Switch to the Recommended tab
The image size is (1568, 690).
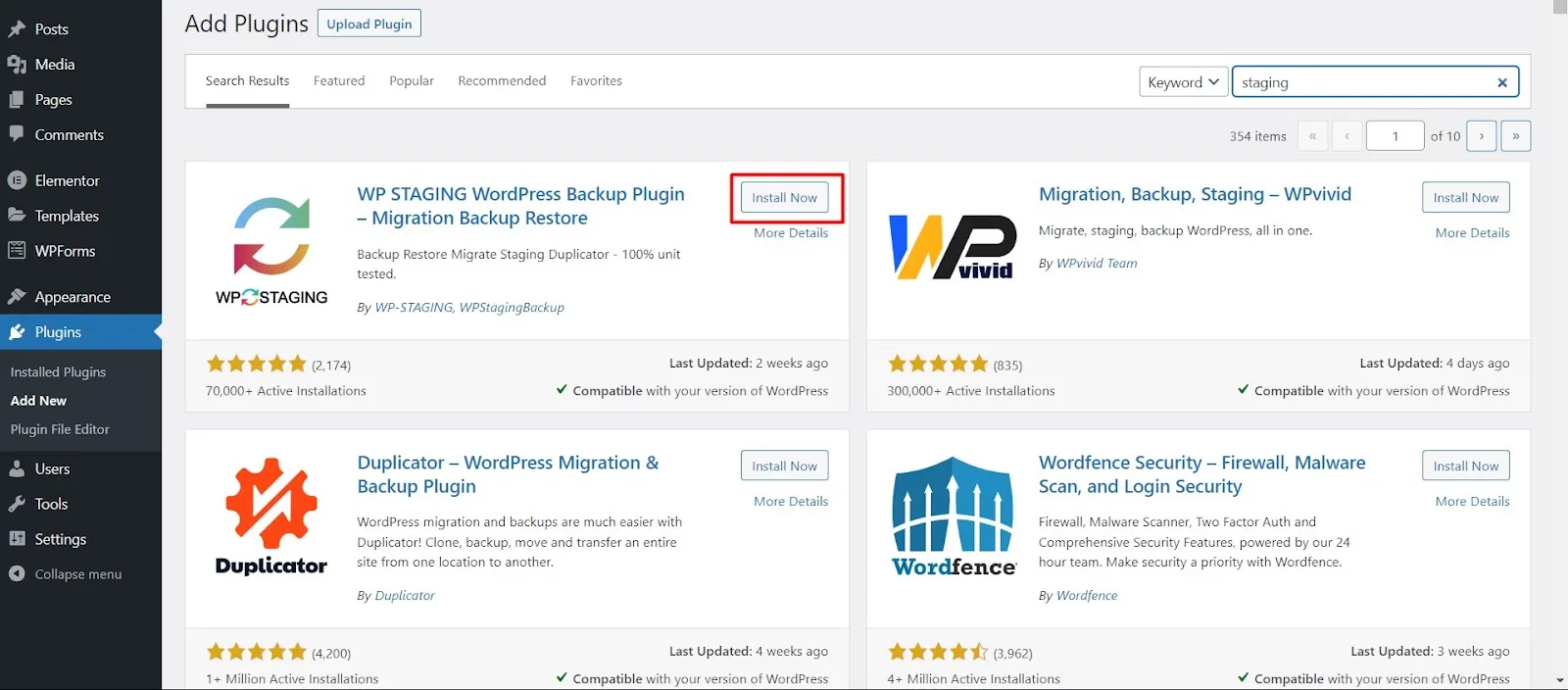pos(502,81)
